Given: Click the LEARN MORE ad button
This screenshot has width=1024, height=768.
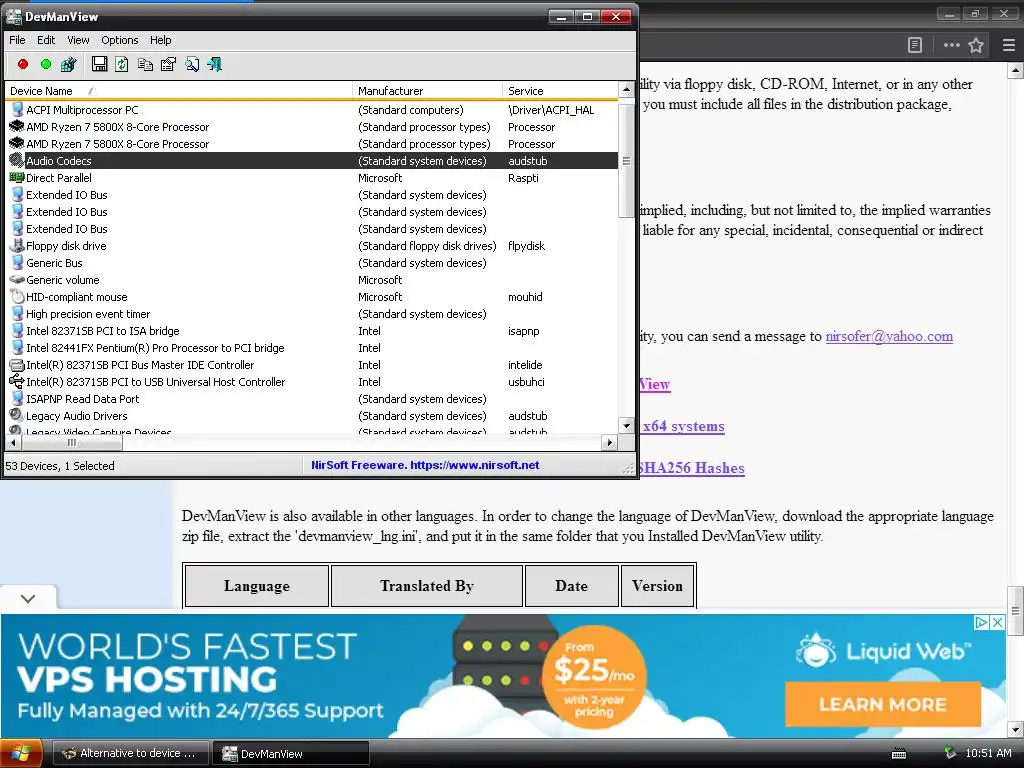Looking at the screenshot, I should click(883, 704).
